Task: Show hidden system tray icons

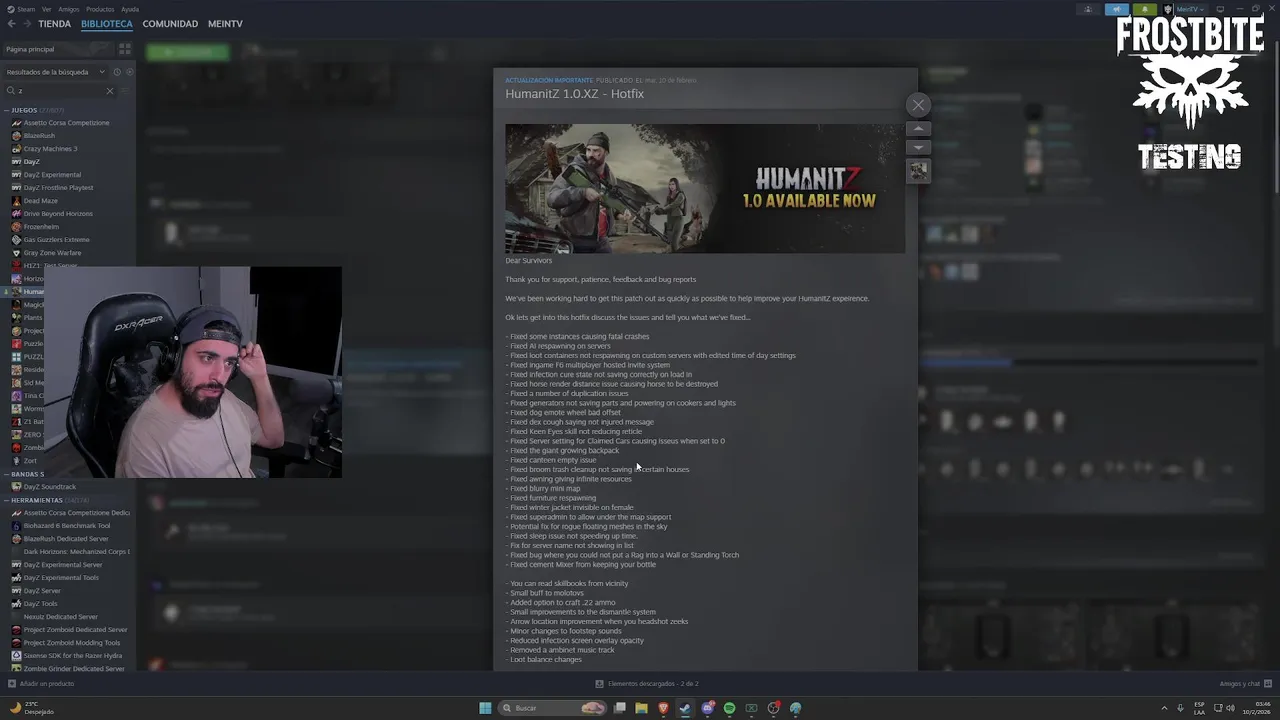Action: click(1164, 708)
